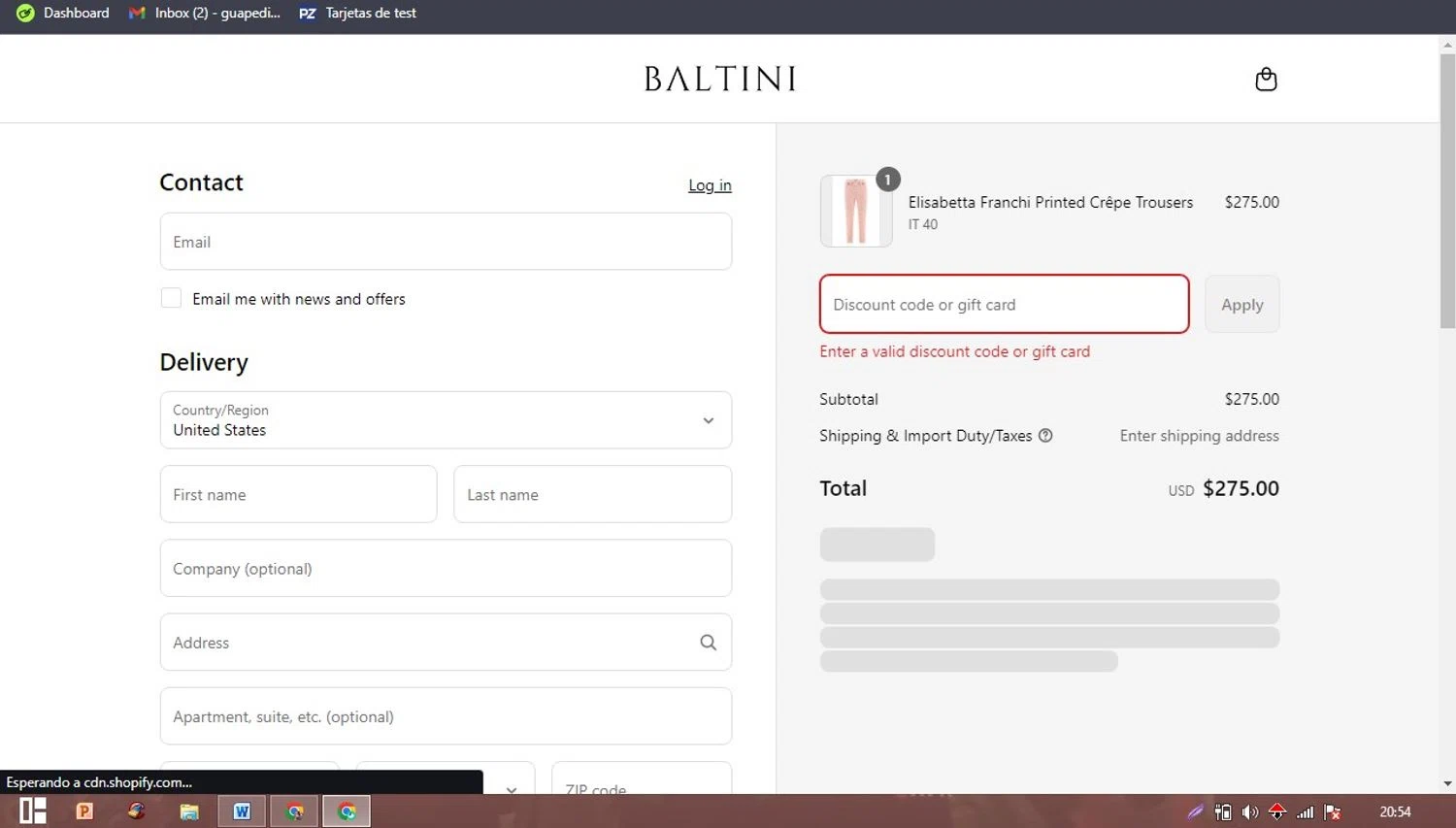Click the Subtotal label
The width and height of the screenshot is (1456, 828).
point(848,399)
